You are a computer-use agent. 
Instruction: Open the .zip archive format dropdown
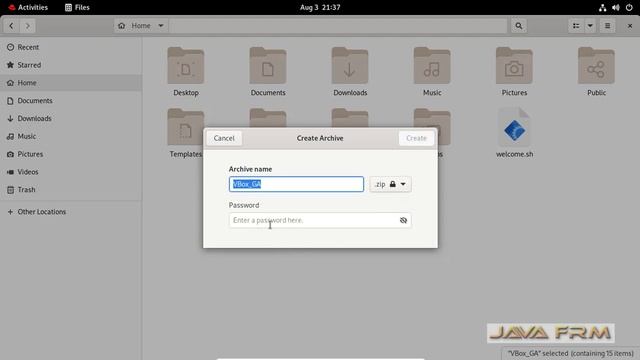[x=390, y=184]
